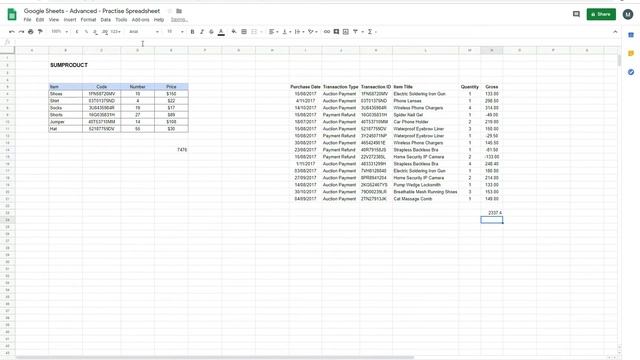This screenshot has width=640, height=360.
Task: Decrease decimal places
Action: (95, 31)
